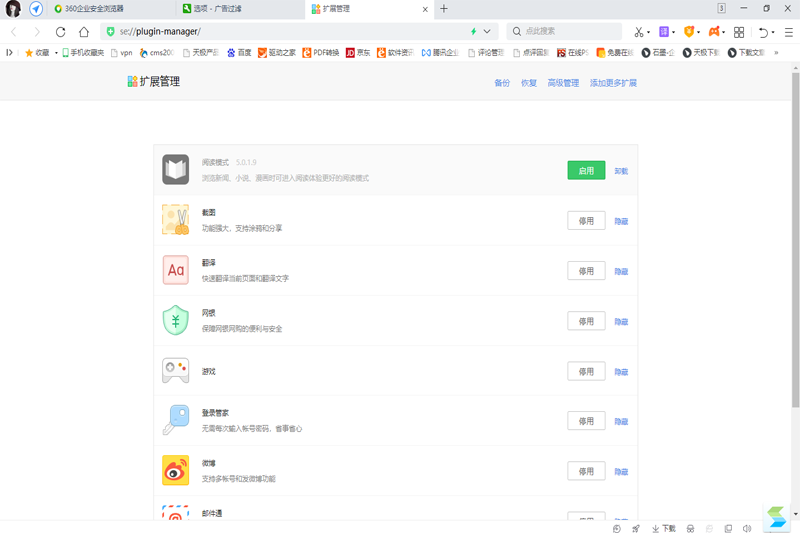
Task: Click the browser reload button
Action: [60, 32]
